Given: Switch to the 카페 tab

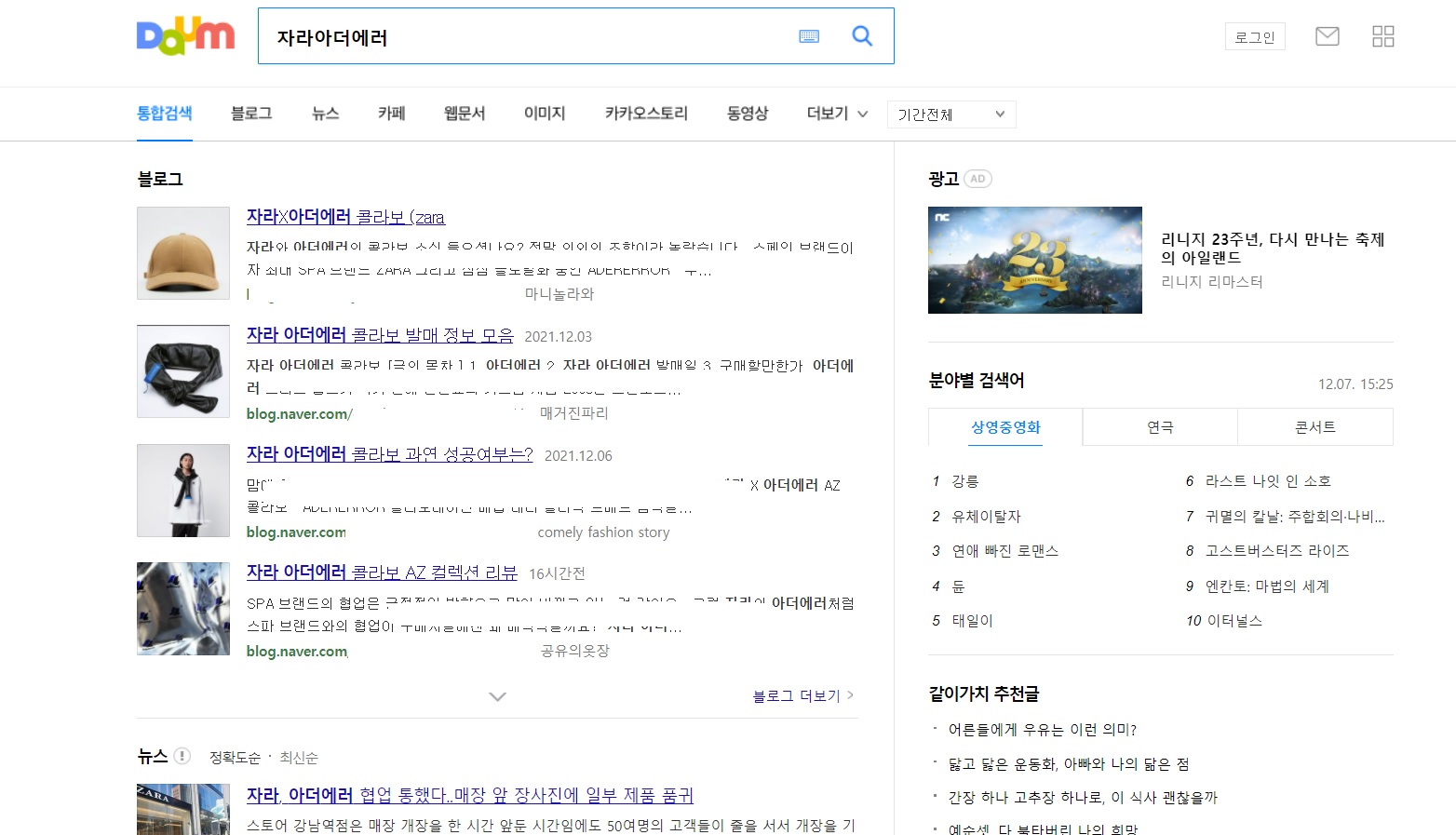Looking at the screenshot, I should pyautogui.click(x=391, y=114).
